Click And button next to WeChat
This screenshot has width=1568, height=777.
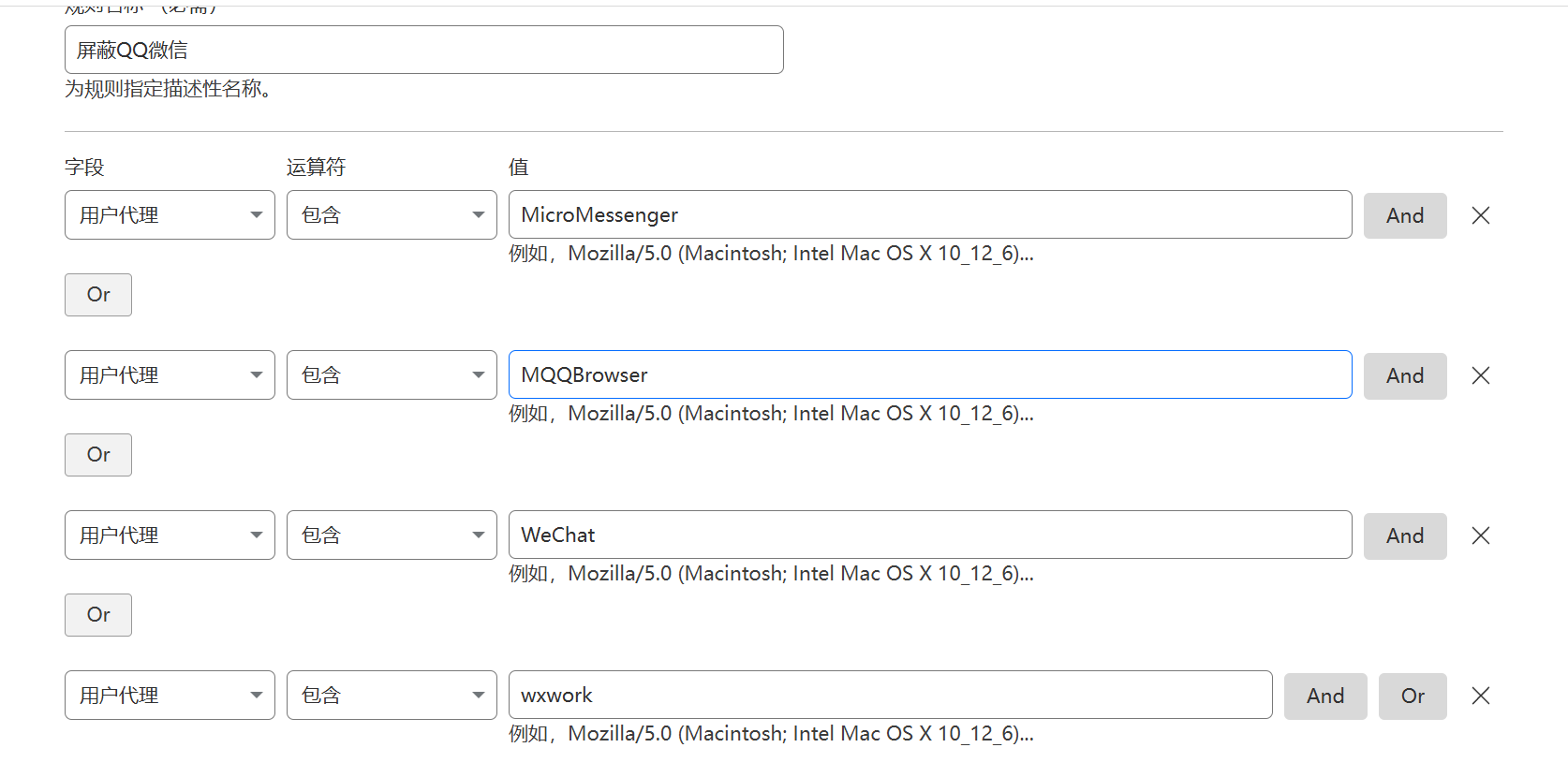[x=1405, y=535]
